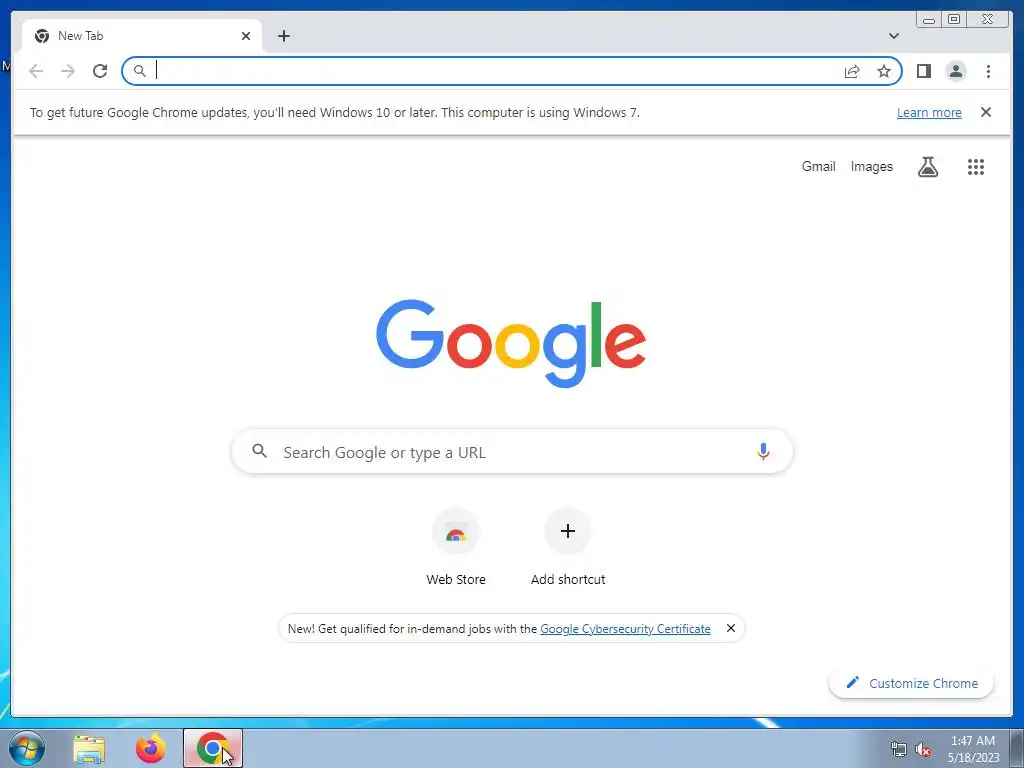Viewport: 1024px width, 768px height.
Task: Open Search Labs flask icon
Action: point(927,167)
